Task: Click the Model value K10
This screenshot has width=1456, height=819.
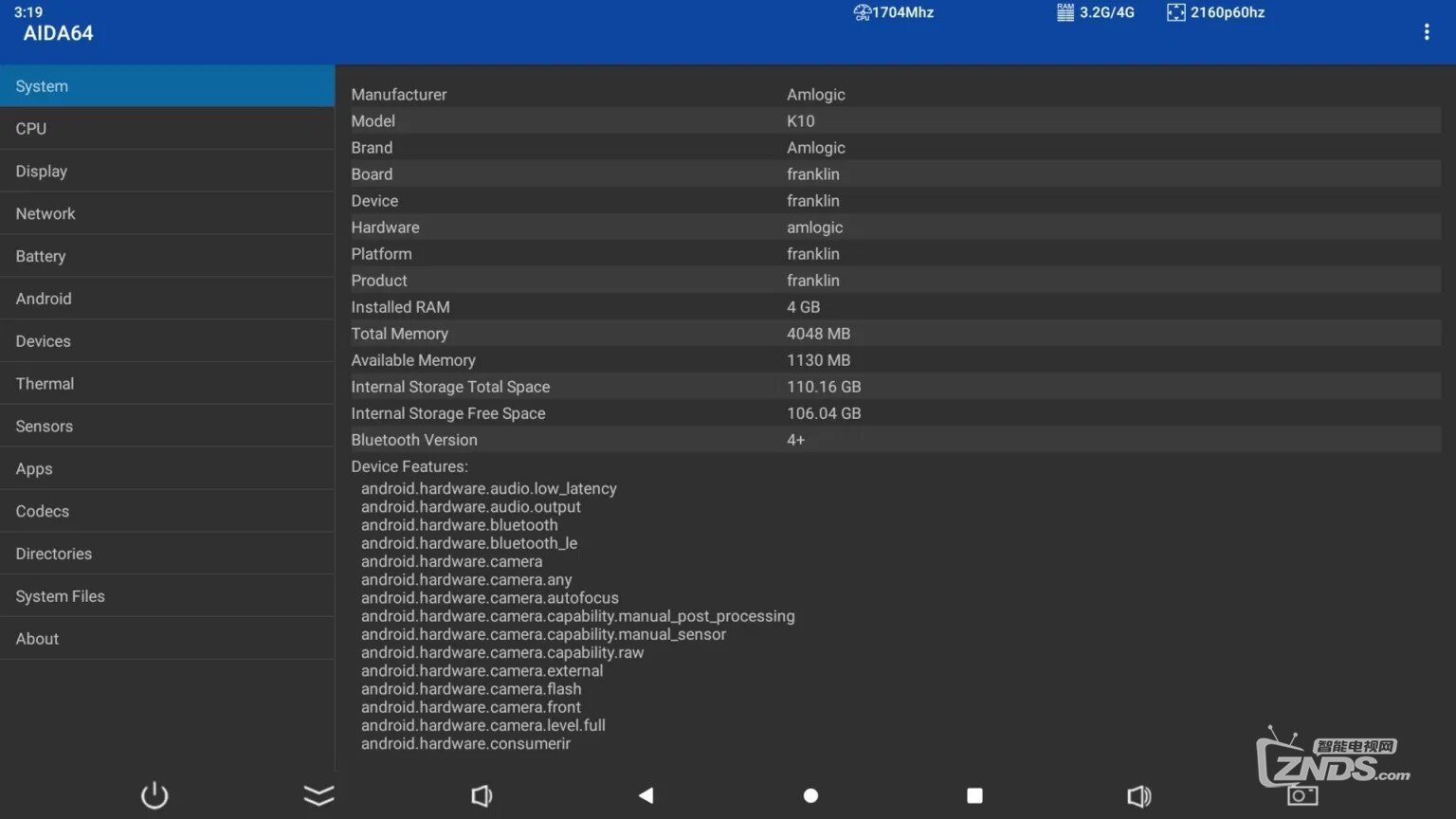Action: click(x=801, y=121)
